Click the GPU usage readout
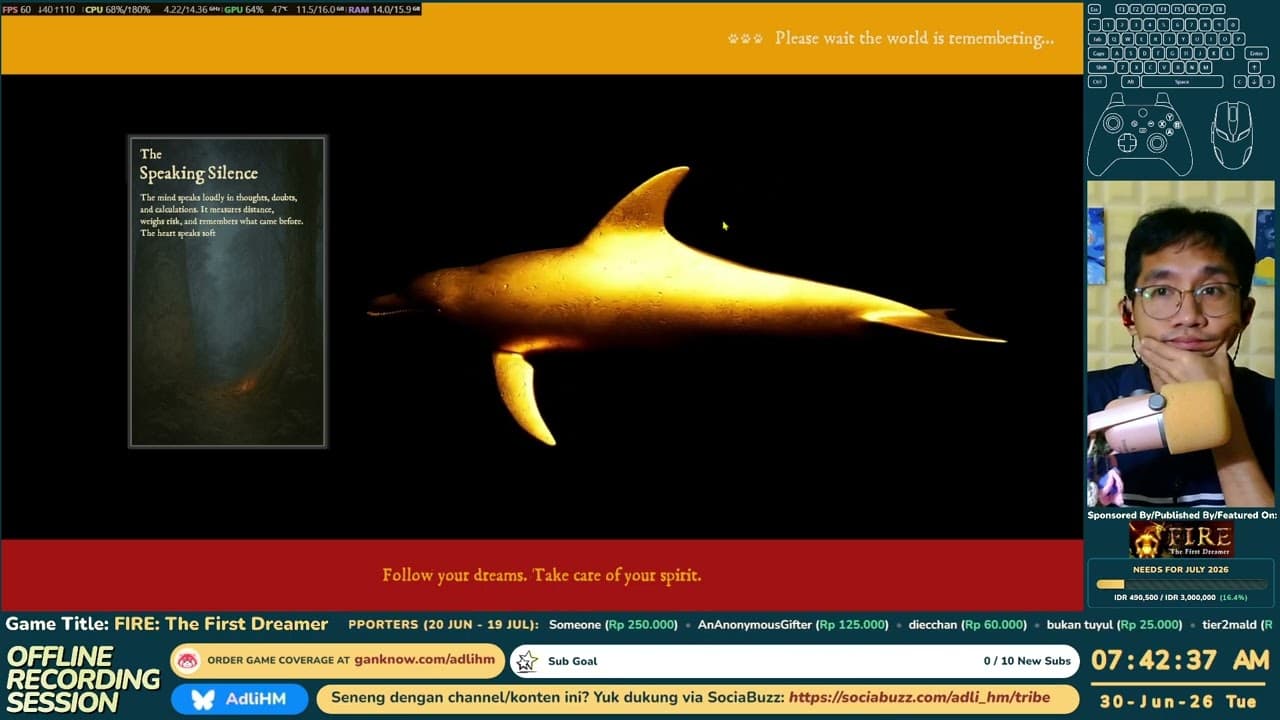 coord(243,9)
